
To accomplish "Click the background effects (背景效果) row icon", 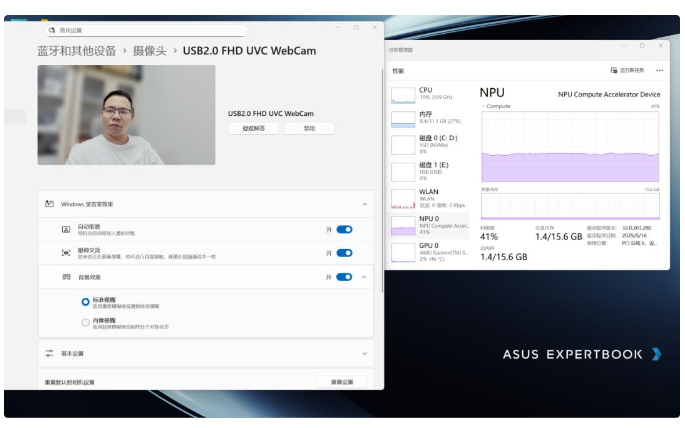I will pos(66,277).
